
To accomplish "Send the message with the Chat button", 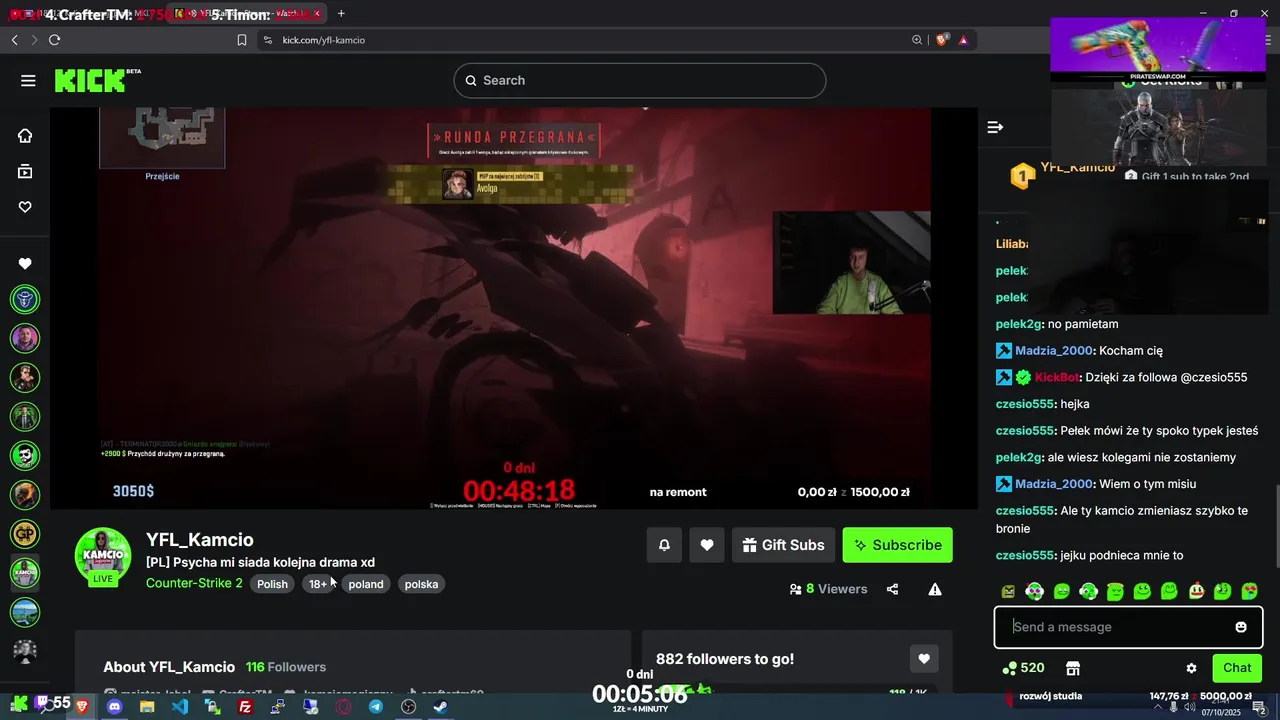I will click(1237, 668).
